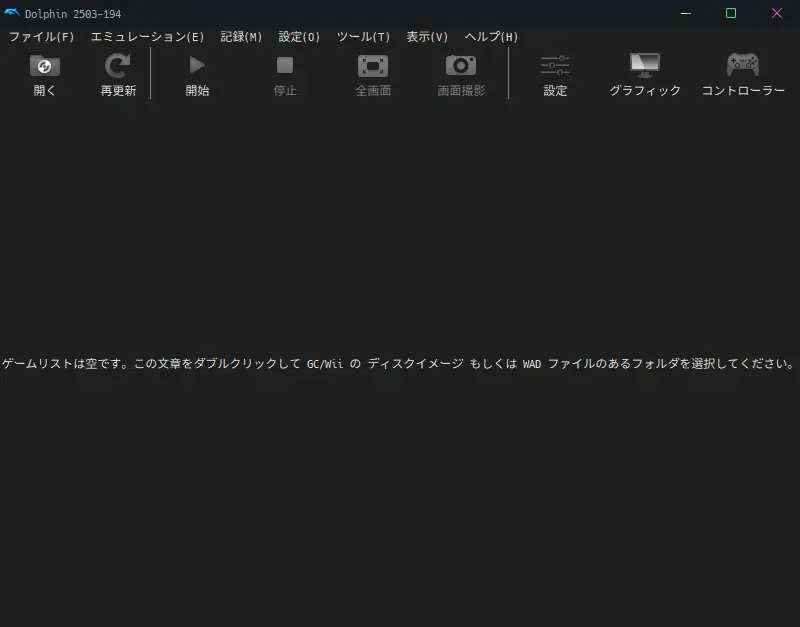
Task: Open the ヘルプ(H) menu
Action: 491,37
